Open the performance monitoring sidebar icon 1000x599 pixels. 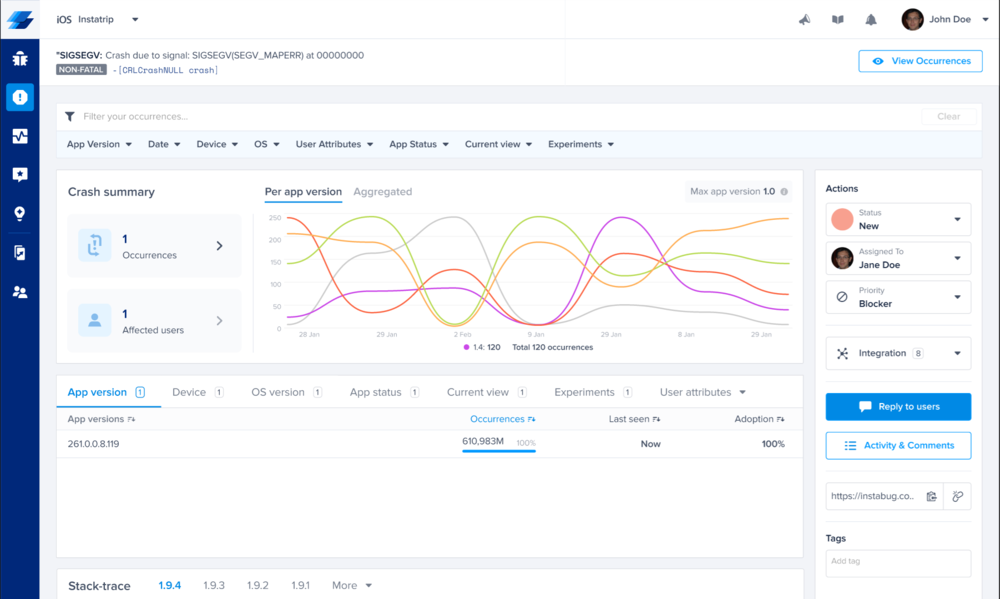pos(20,136)
